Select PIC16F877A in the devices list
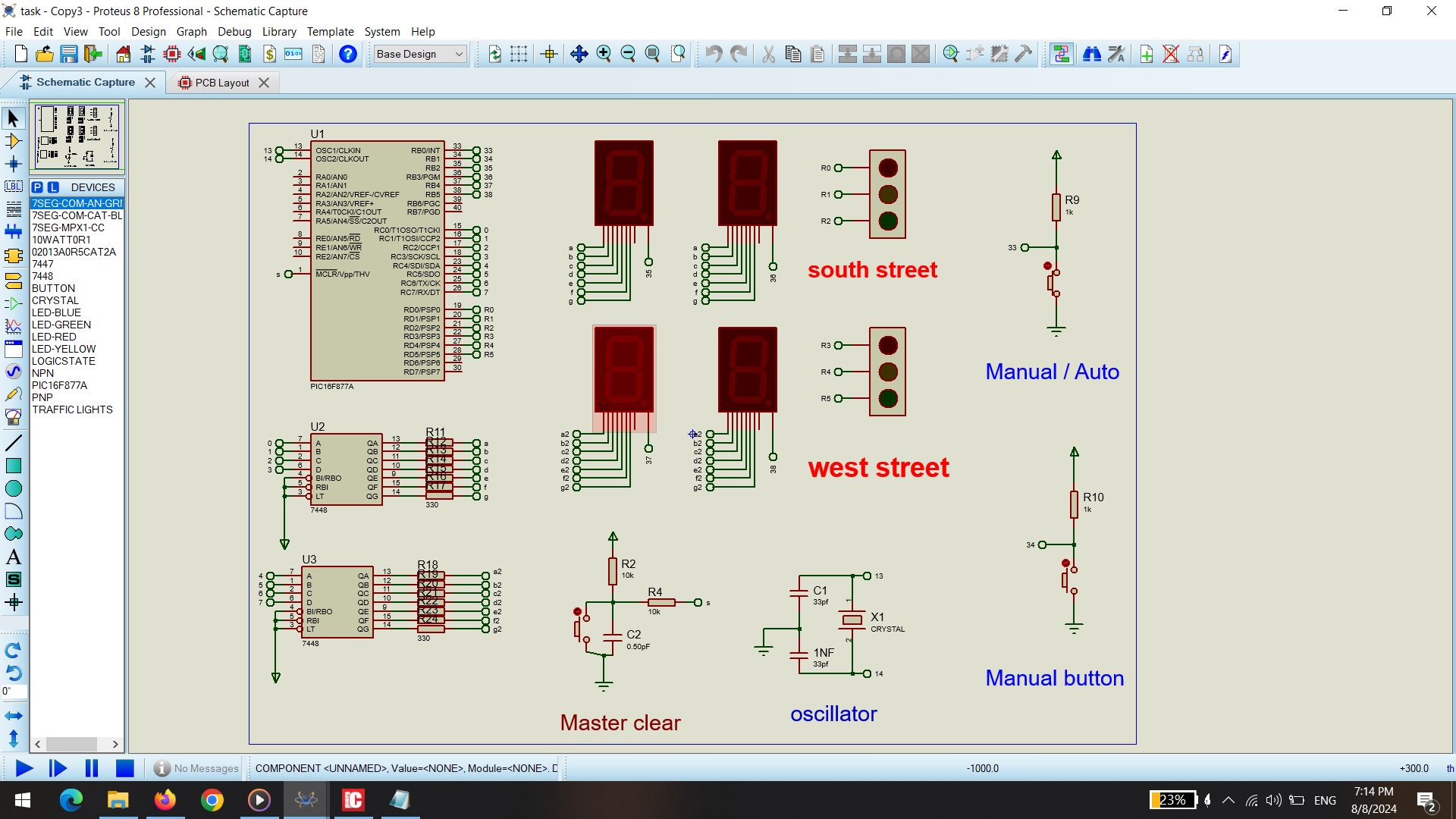The image size is (1456, 819). [59, 385]
